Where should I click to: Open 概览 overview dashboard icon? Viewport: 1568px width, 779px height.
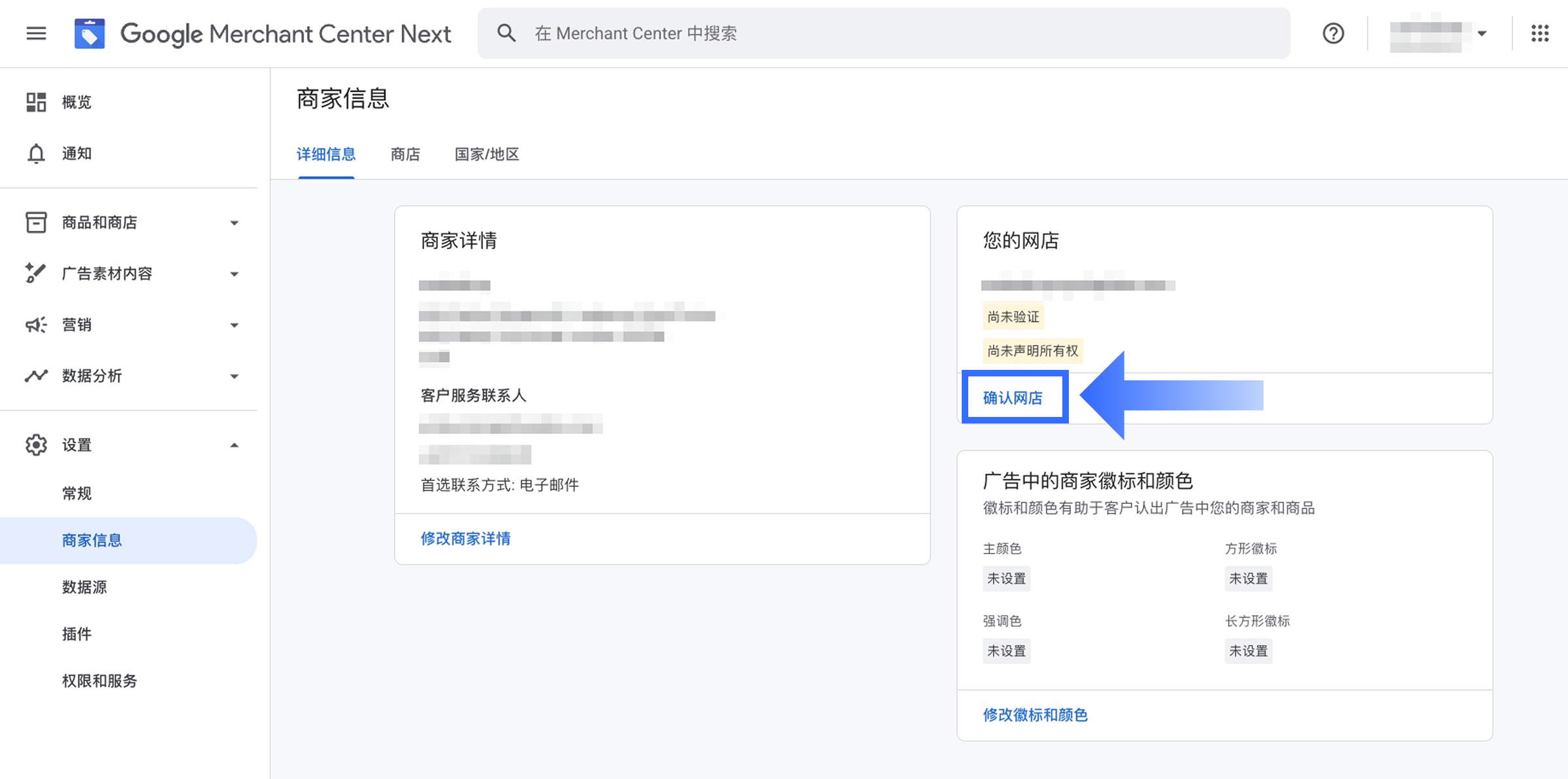click(x=36, y=102)
